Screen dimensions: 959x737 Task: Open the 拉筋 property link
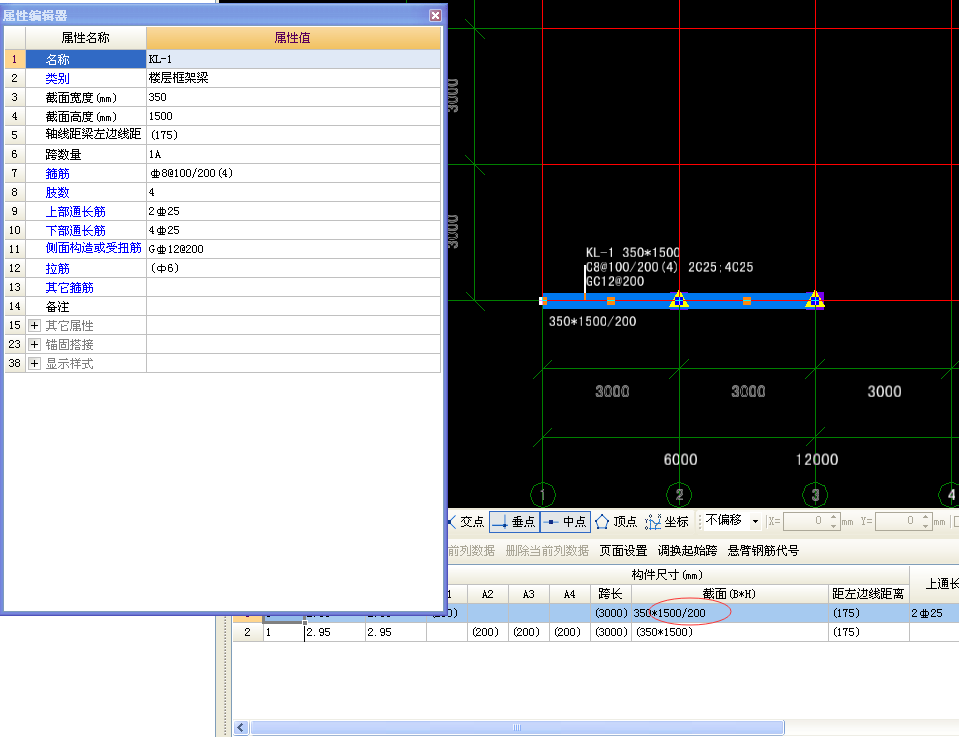(57, 269)
